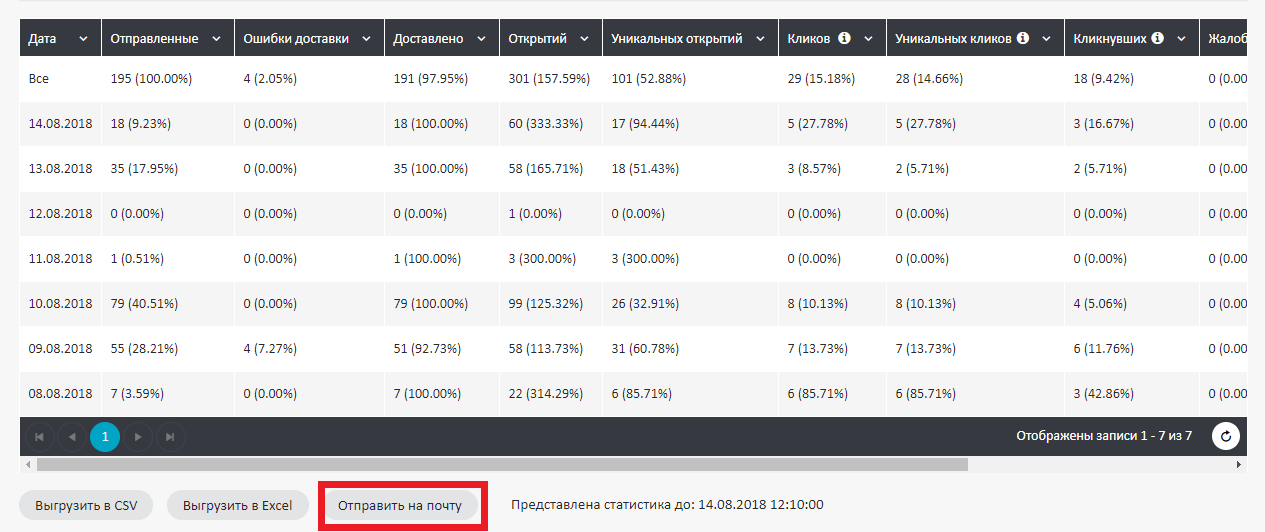Image resolution: width=1265 pixels, height=532 pixels.
Task: Go to the previous page arrow
Action: (72, 436)
